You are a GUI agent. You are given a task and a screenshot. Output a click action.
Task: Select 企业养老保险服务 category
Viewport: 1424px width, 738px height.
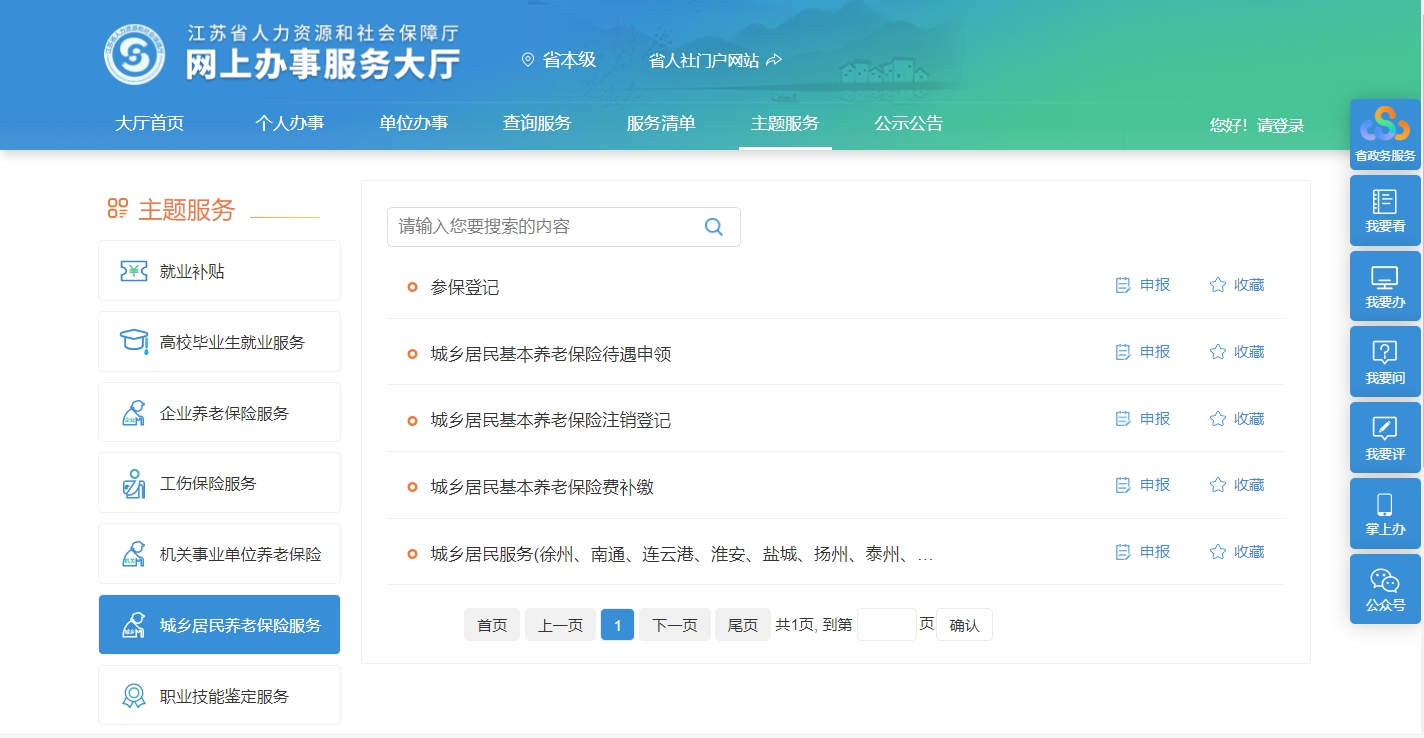(219, 412)
